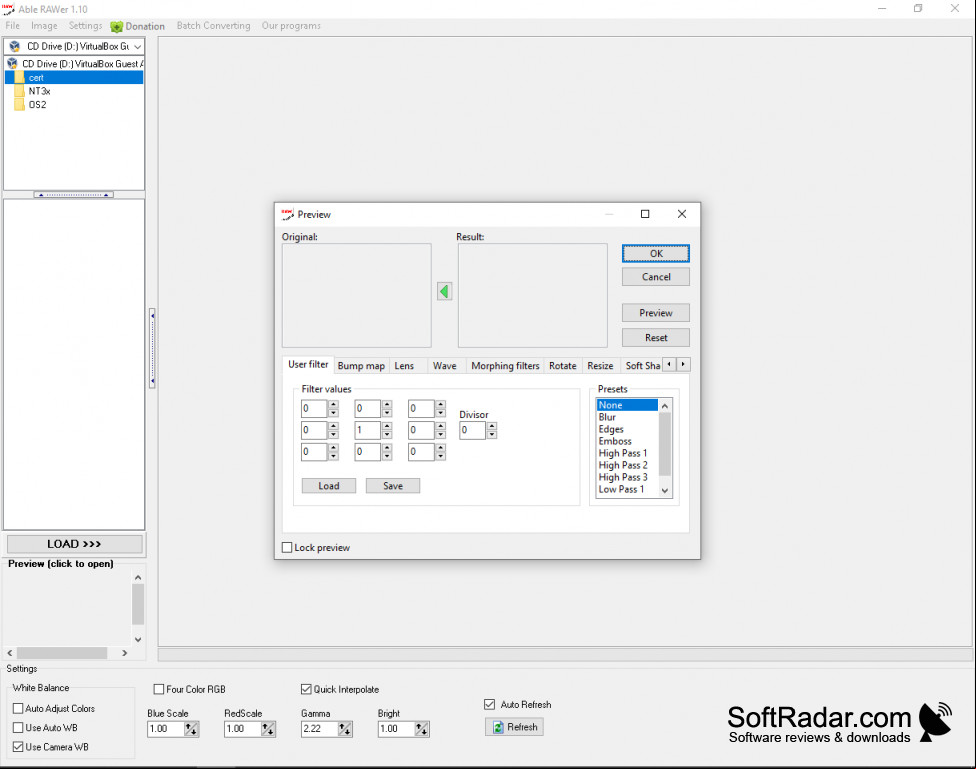Click Blue Scale adjust arrows icon

(191, 729)
